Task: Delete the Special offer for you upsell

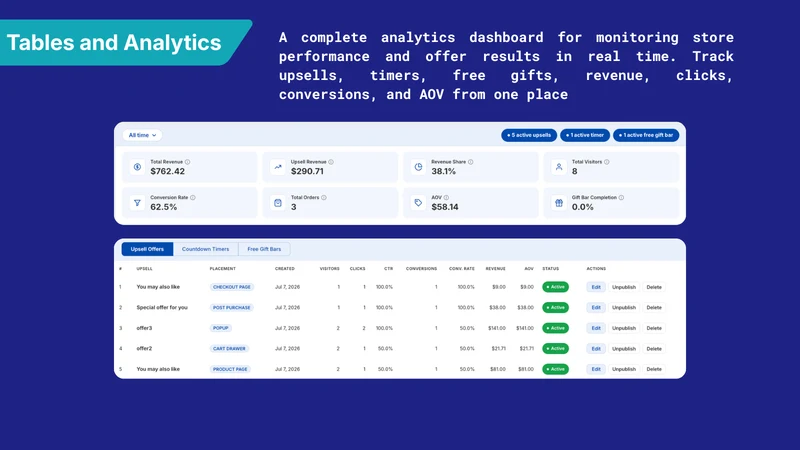Action: tap(654, 308)
